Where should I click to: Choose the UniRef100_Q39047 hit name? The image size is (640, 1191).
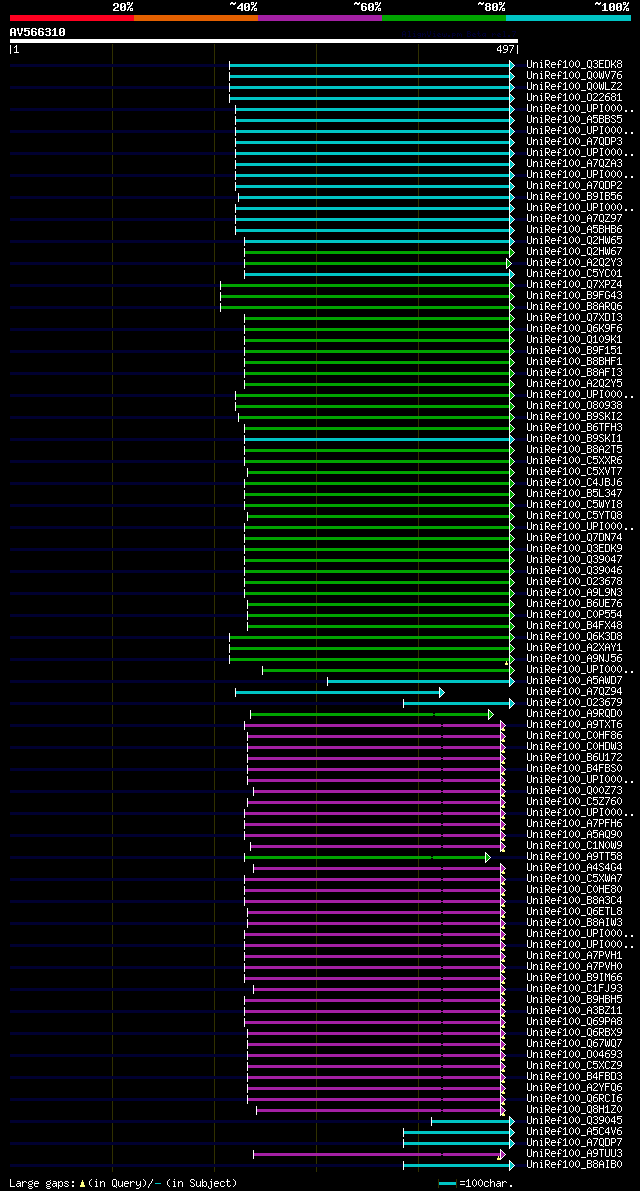pyautogui.click(x=574, y=560)
